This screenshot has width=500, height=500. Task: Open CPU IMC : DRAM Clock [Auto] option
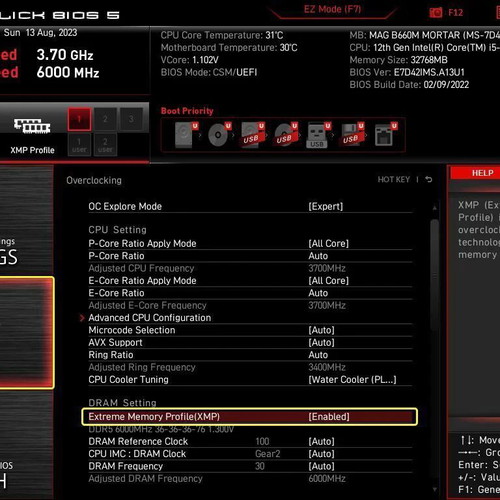tap(250, 454)
